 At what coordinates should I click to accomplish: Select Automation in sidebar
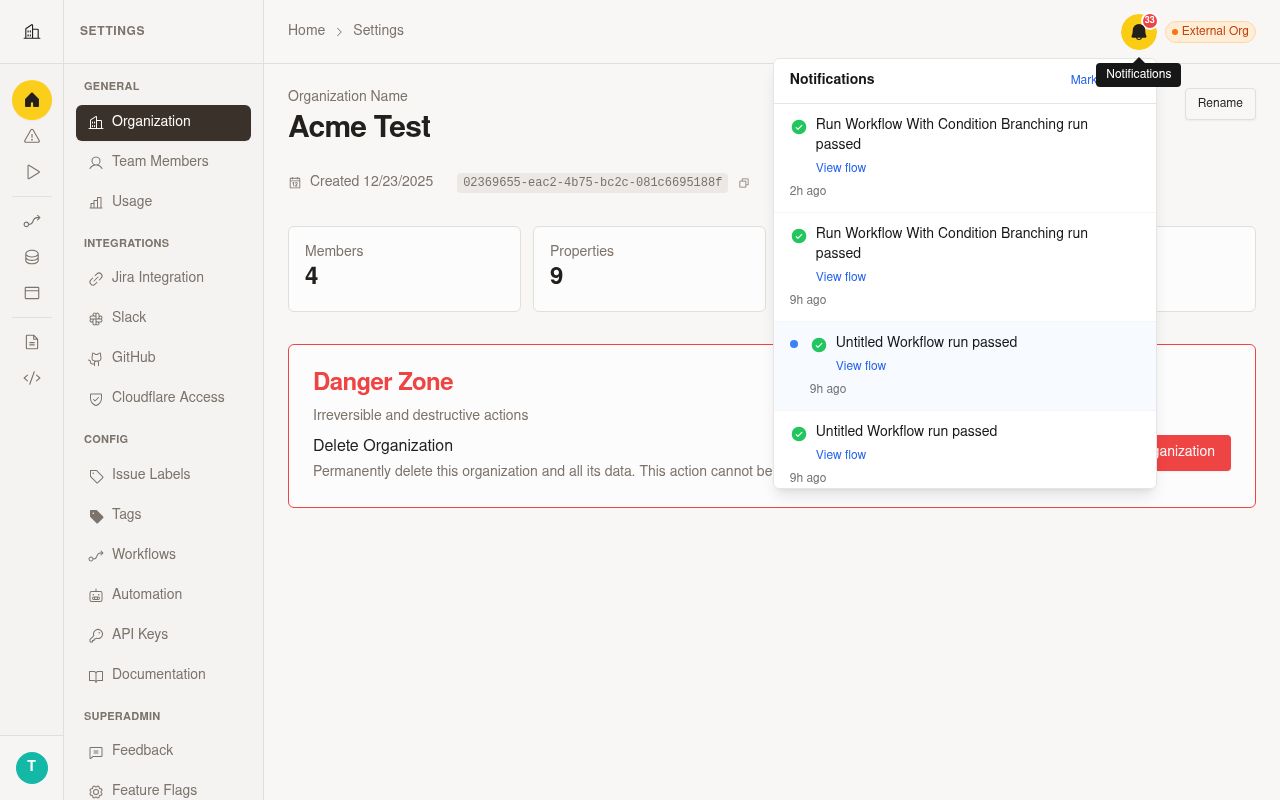pyautogui.click(x=163, y=594)
